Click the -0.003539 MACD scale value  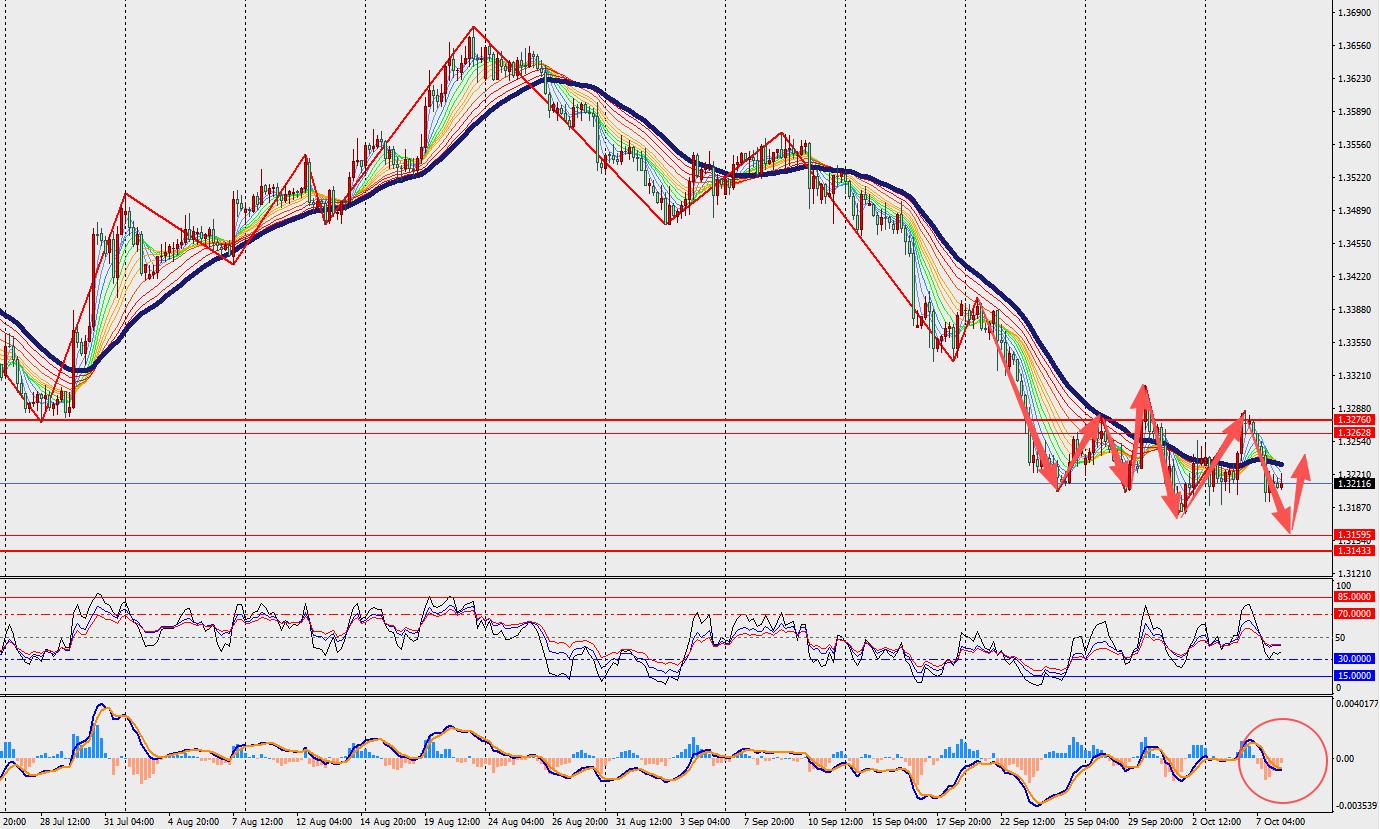pos(1357,805)
